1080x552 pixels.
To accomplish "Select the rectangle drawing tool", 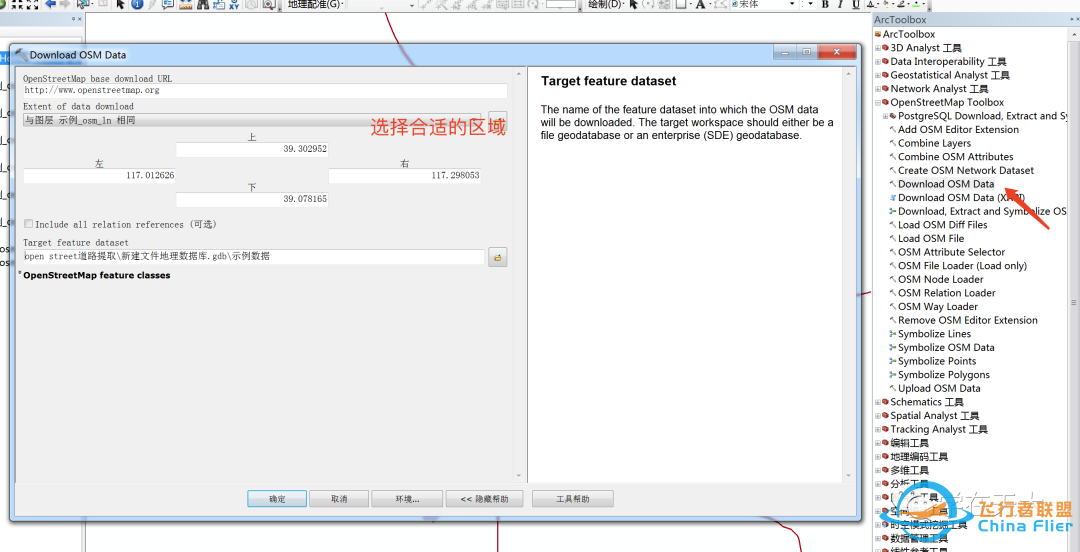I will point(680,5).
